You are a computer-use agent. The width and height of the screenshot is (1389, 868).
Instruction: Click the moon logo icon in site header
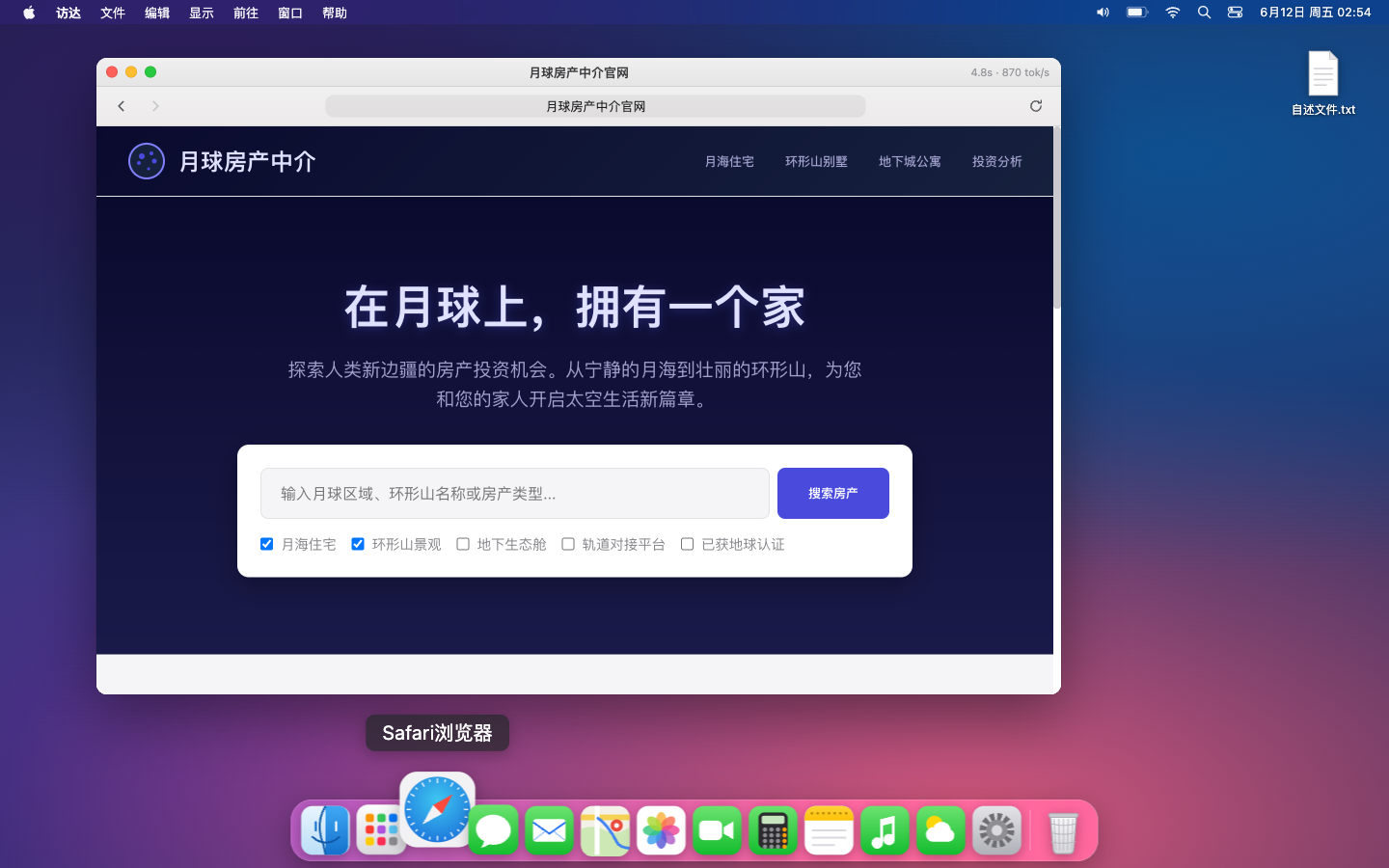click(x=147, y=161)
